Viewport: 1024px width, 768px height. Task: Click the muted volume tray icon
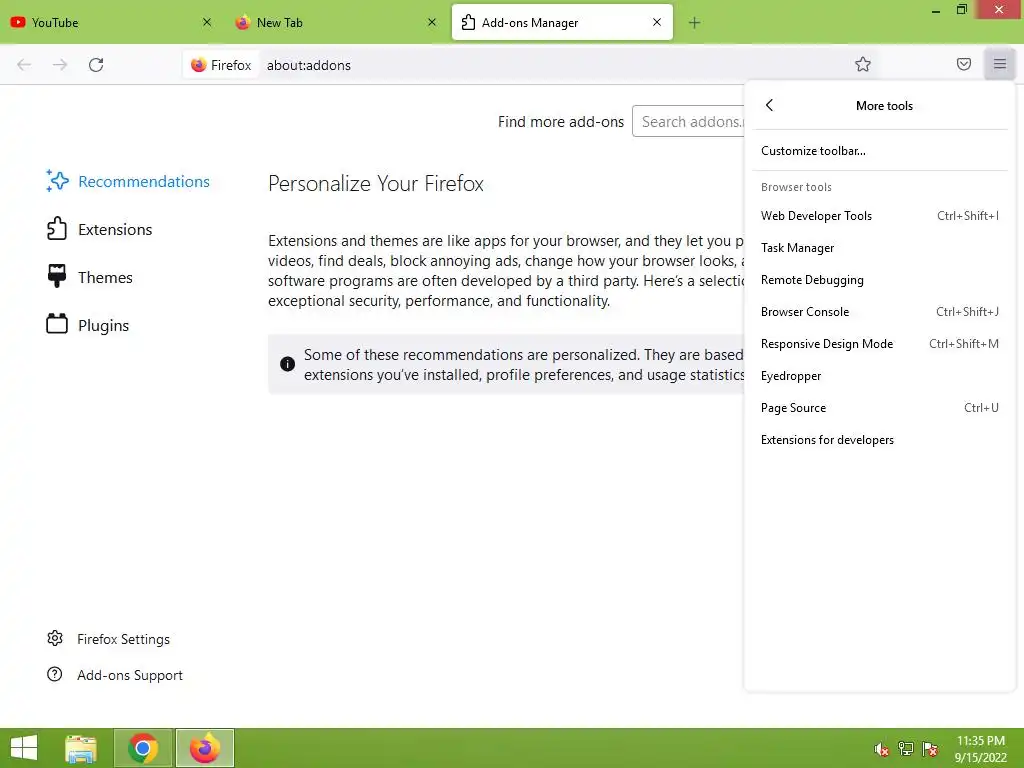pyautogui.click(x=881, y=749)
